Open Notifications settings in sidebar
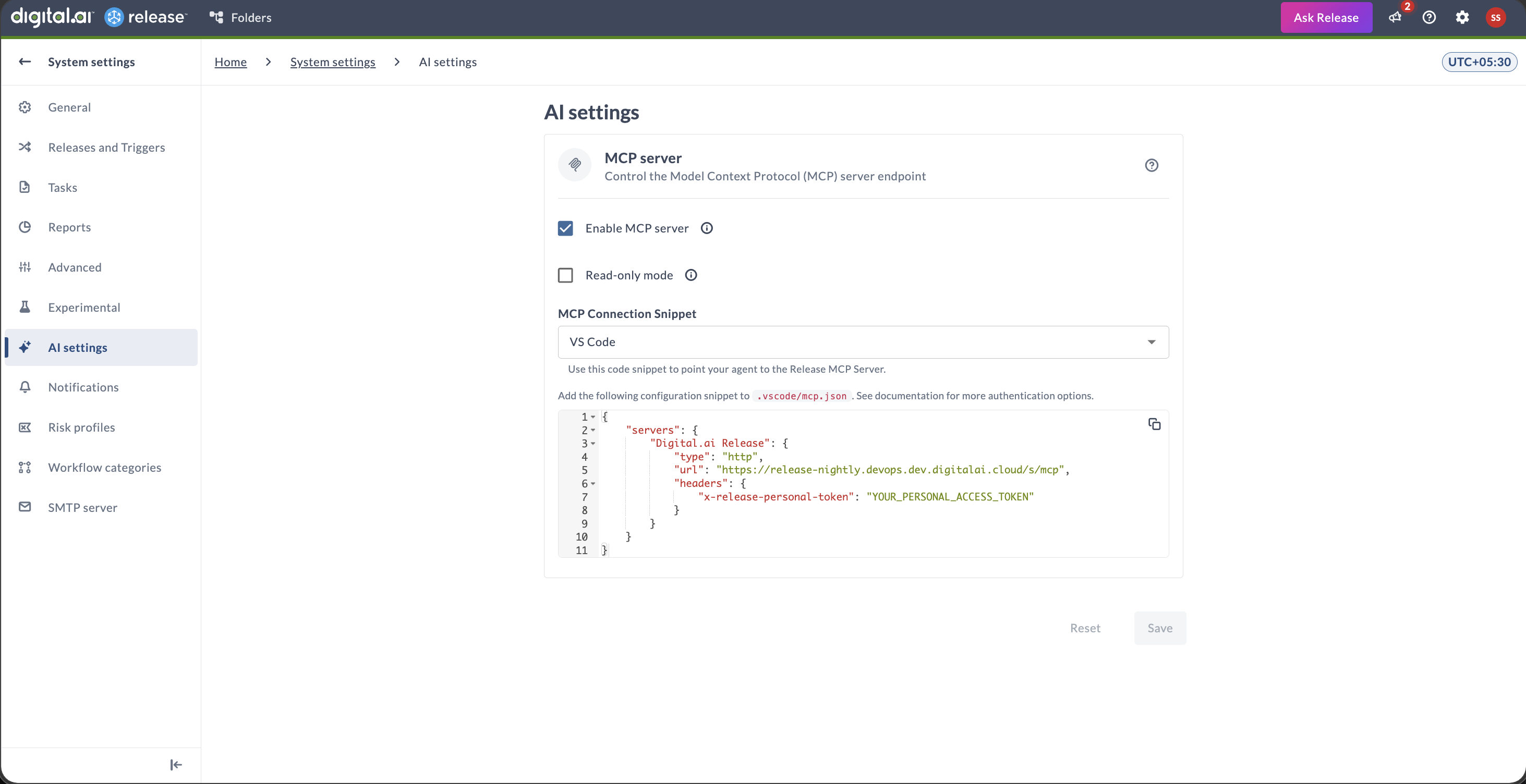This screenshot has width=1526, height=784. point(101,387)
